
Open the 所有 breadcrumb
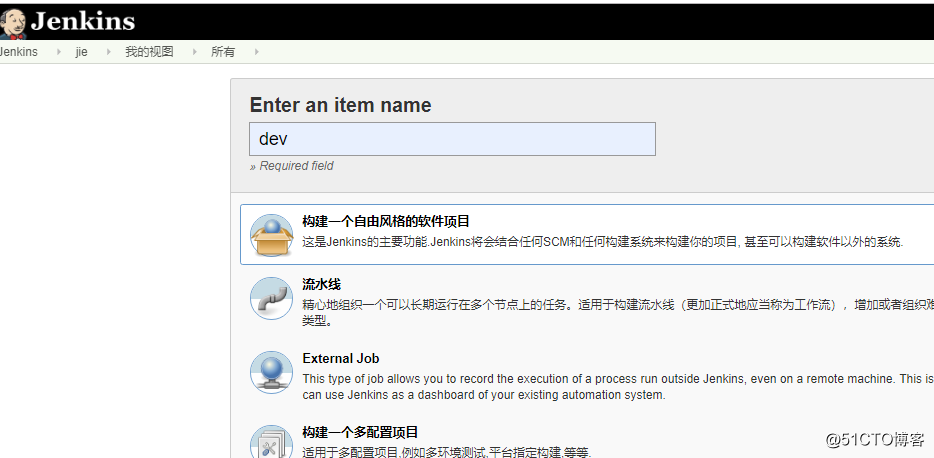click(223, 52)
